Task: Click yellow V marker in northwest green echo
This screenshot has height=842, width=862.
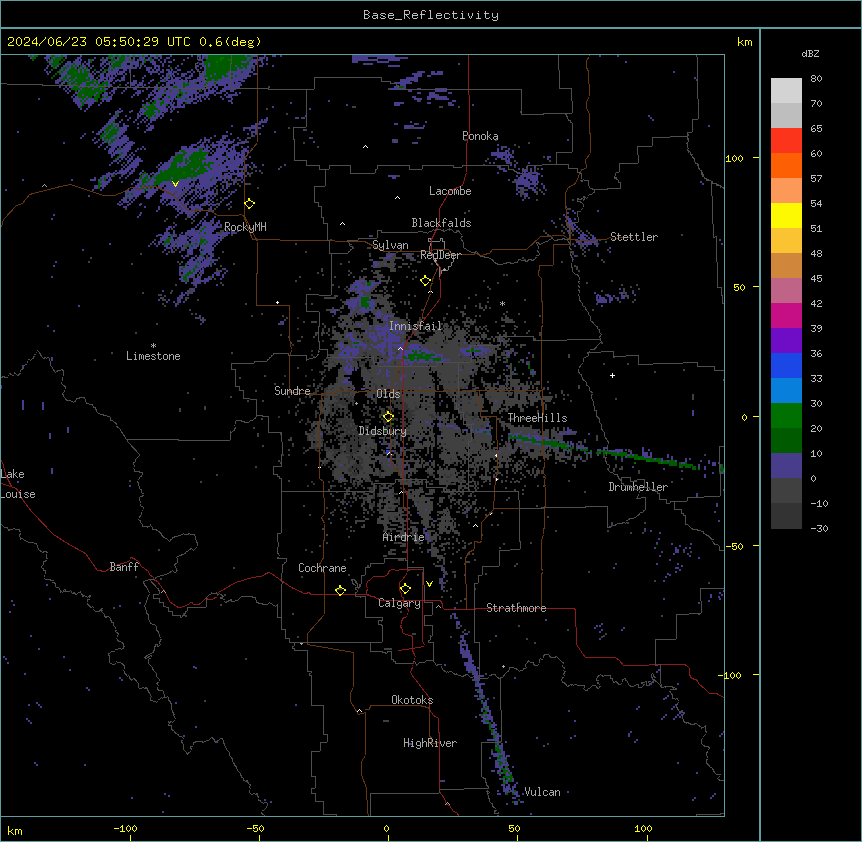Action: click(x=175, y=184)
